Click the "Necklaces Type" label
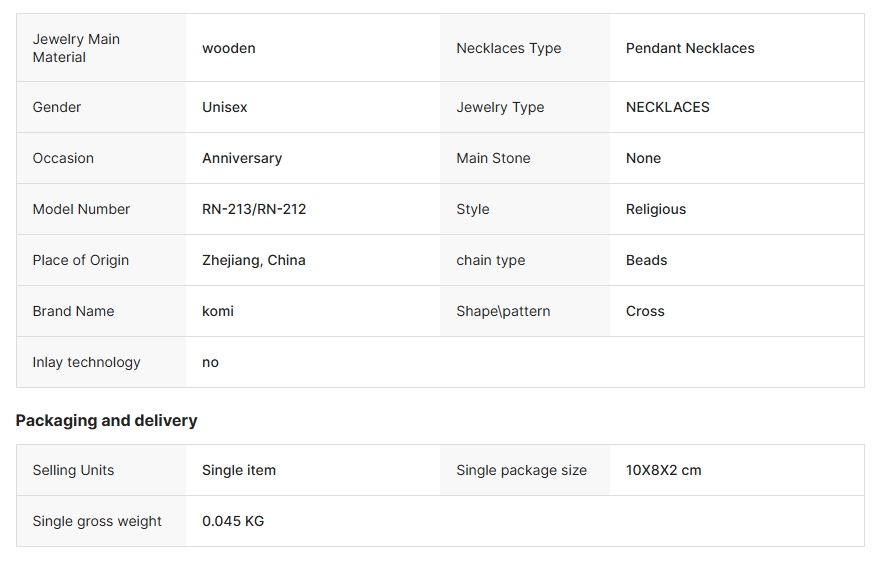 click(x=508, y=48)
